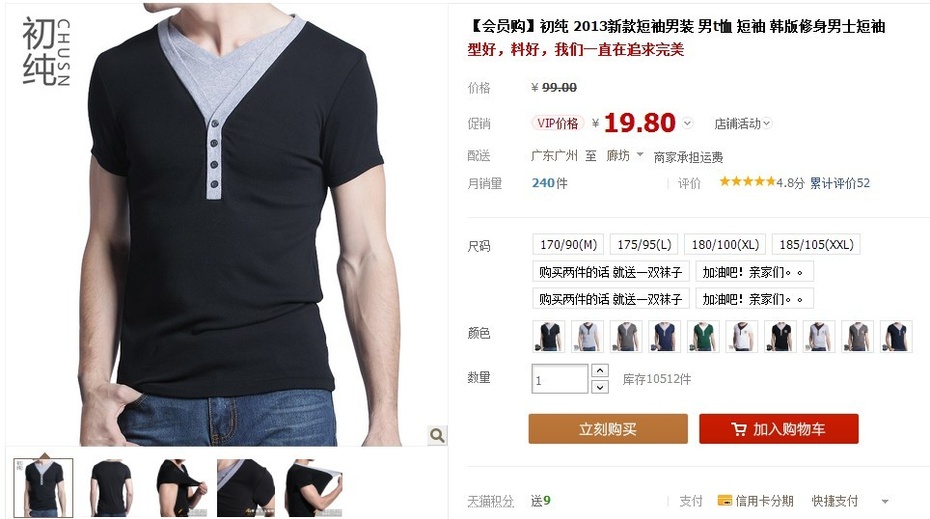Expand the payment options arrow after 快捷支付
The width and height of the screenshot is (930, 519).
click(885, 501)
